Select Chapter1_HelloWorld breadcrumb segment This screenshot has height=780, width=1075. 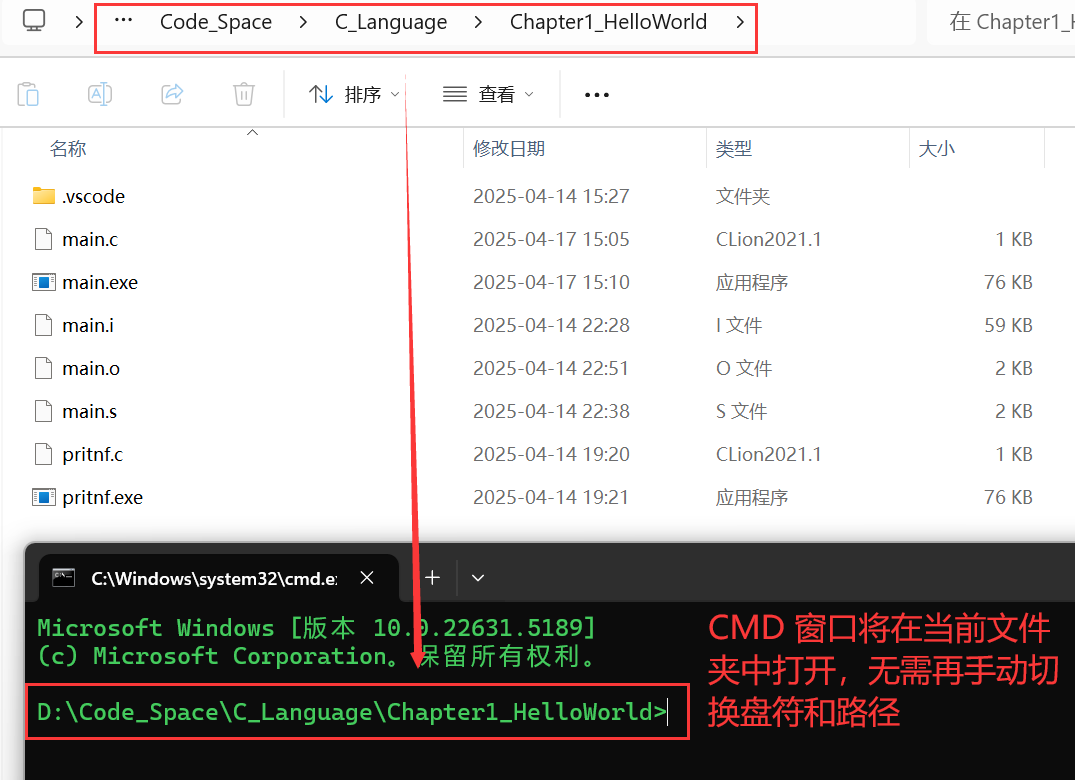pyautogui.click(x=608, y=22)
